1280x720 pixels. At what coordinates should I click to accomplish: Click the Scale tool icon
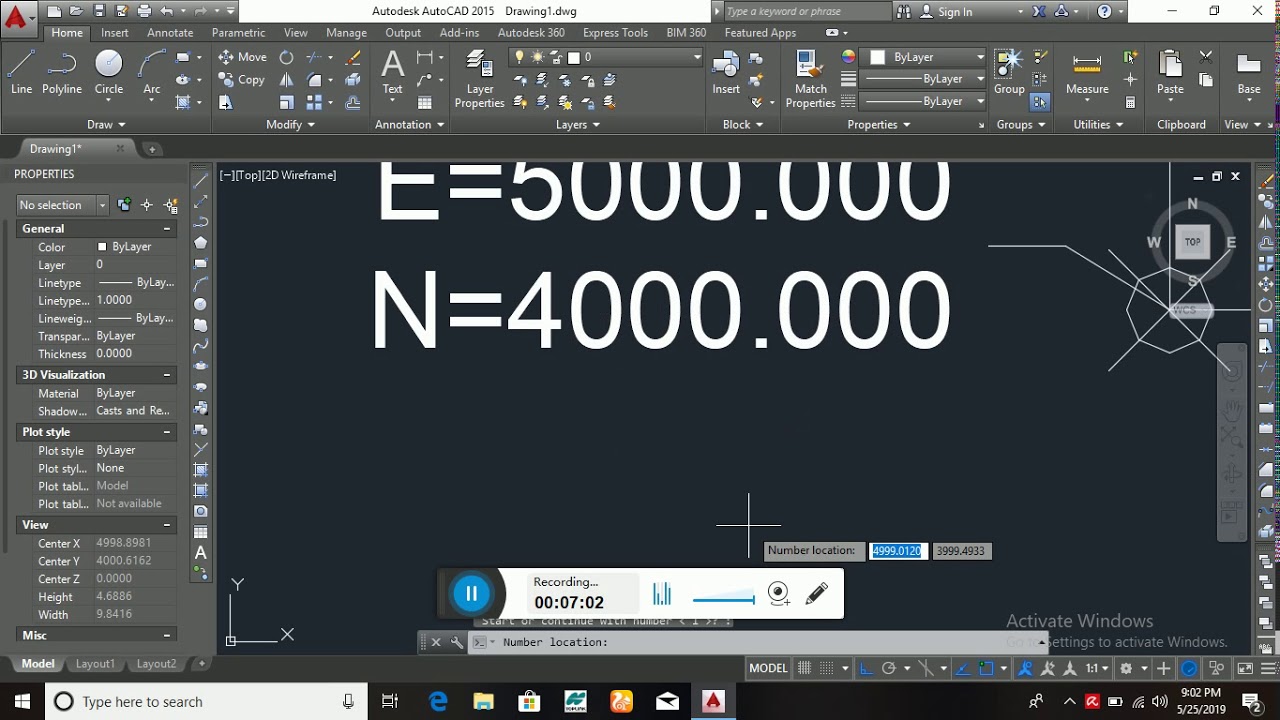click(287, 102)
